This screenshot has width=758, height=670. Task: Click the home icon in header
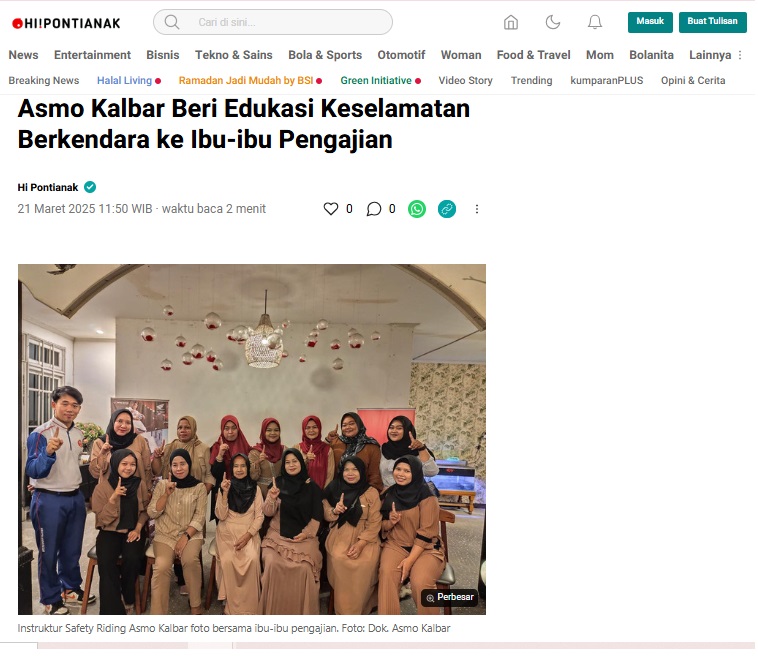pyautogui.click(x=510, y=22)
